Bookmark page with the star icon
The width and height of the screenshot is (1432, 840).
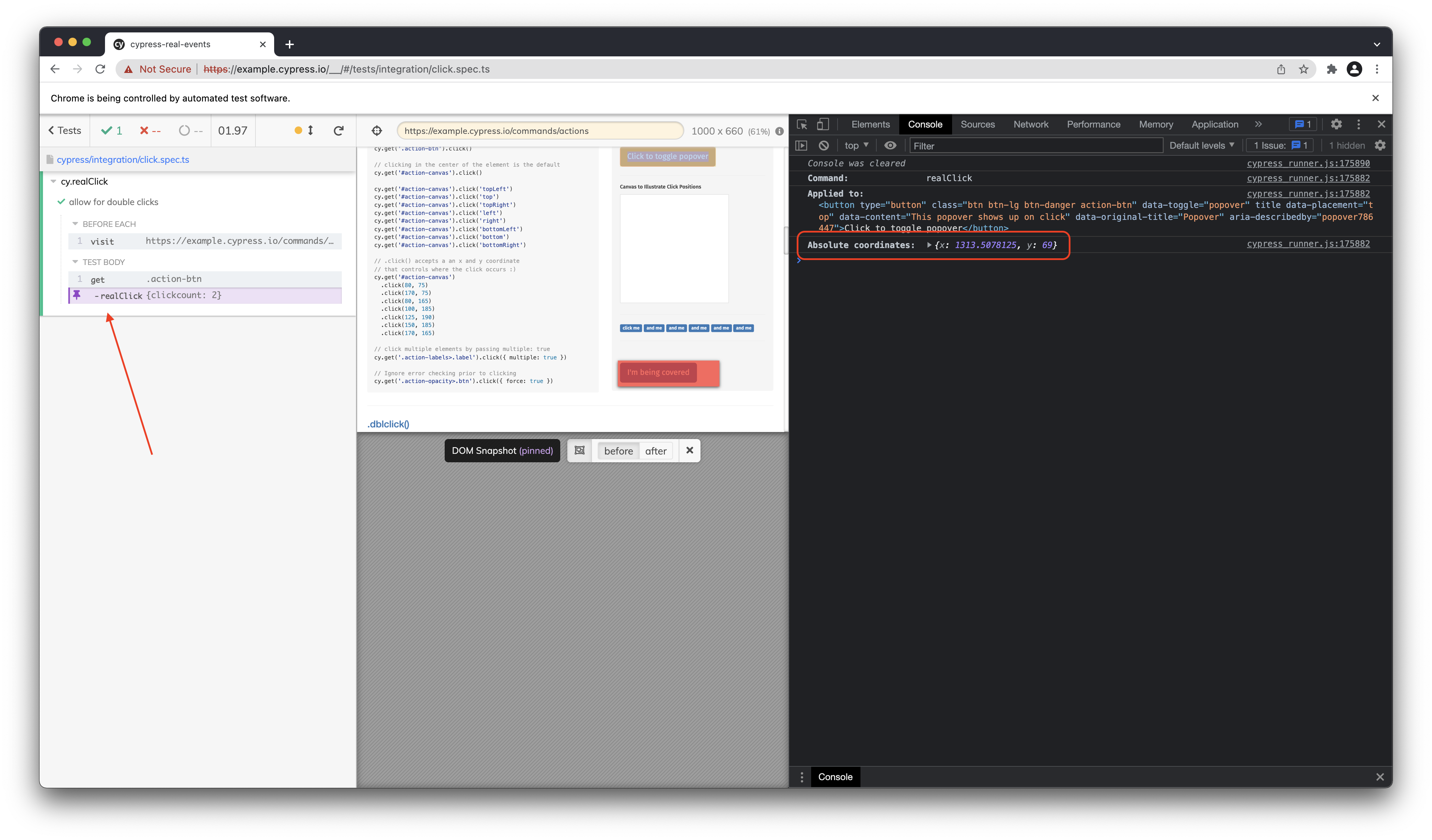1304,69
